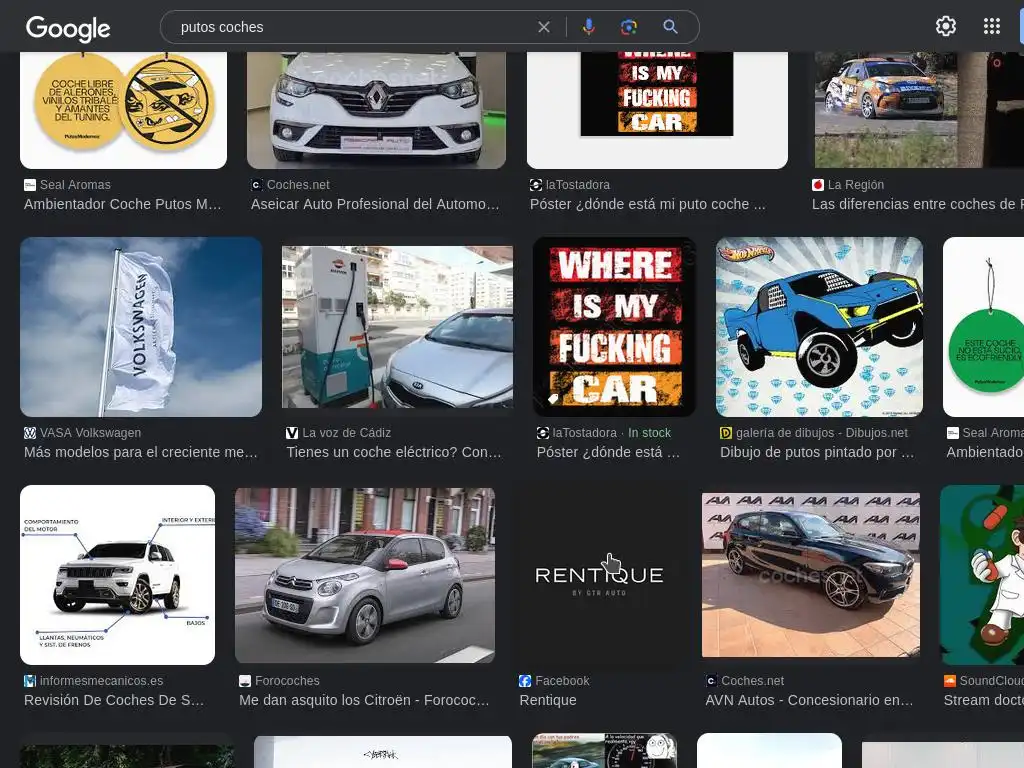Click Coches.net favicon under white Renault

pyautogui.click(x=257, y=185)
